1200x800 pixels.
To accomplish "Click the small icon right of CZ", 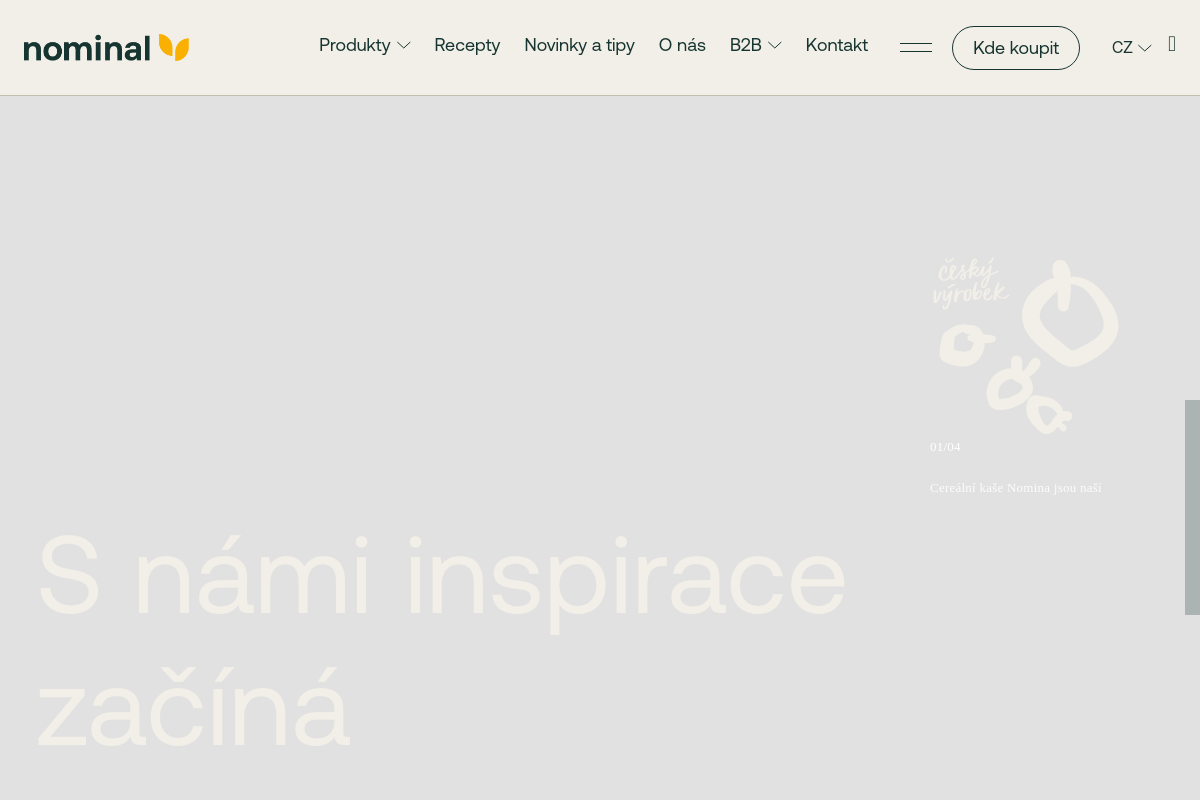I will pos(1172,44).
